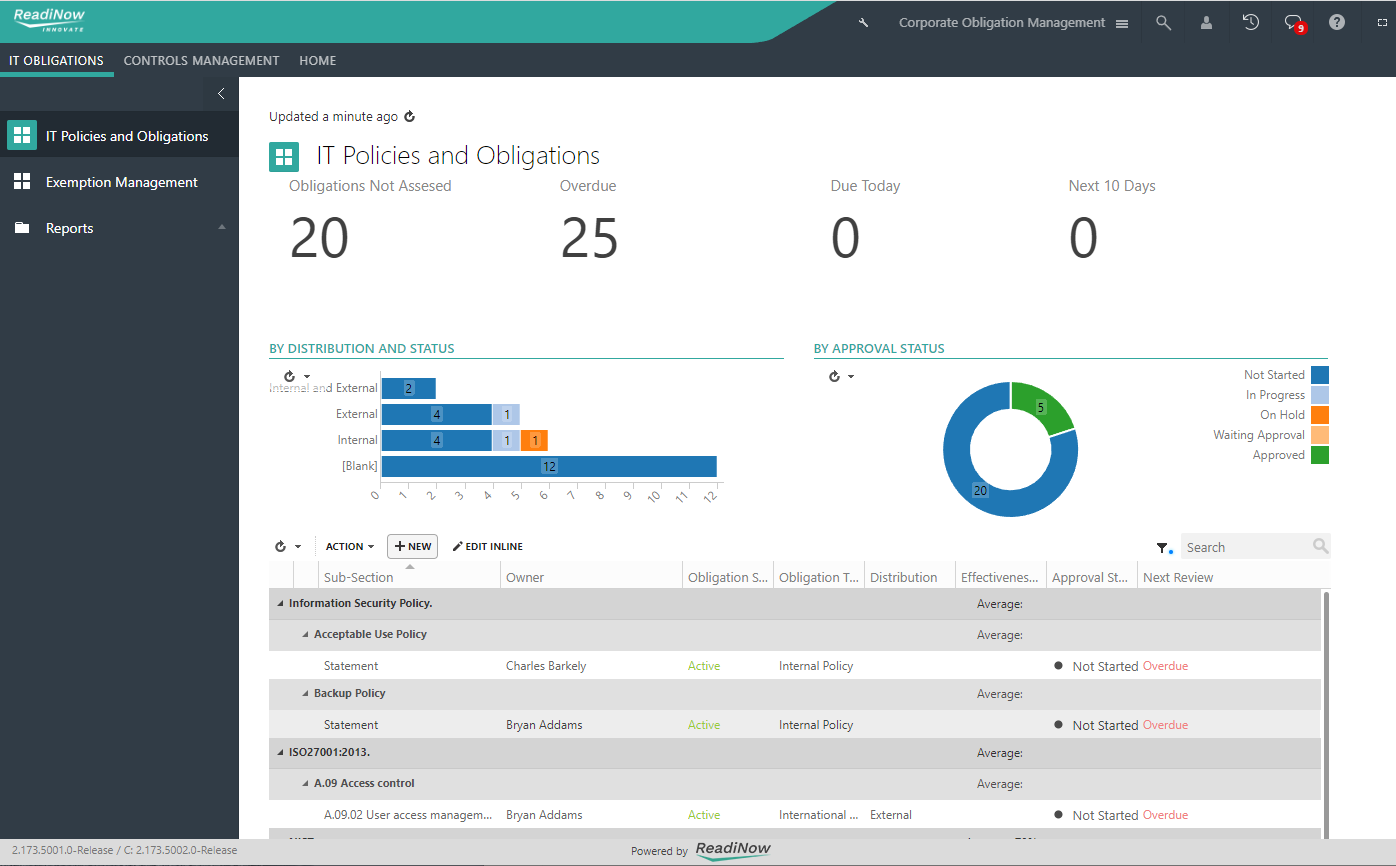
Task: Open the history clock icon
Action: coord(1250,22)
